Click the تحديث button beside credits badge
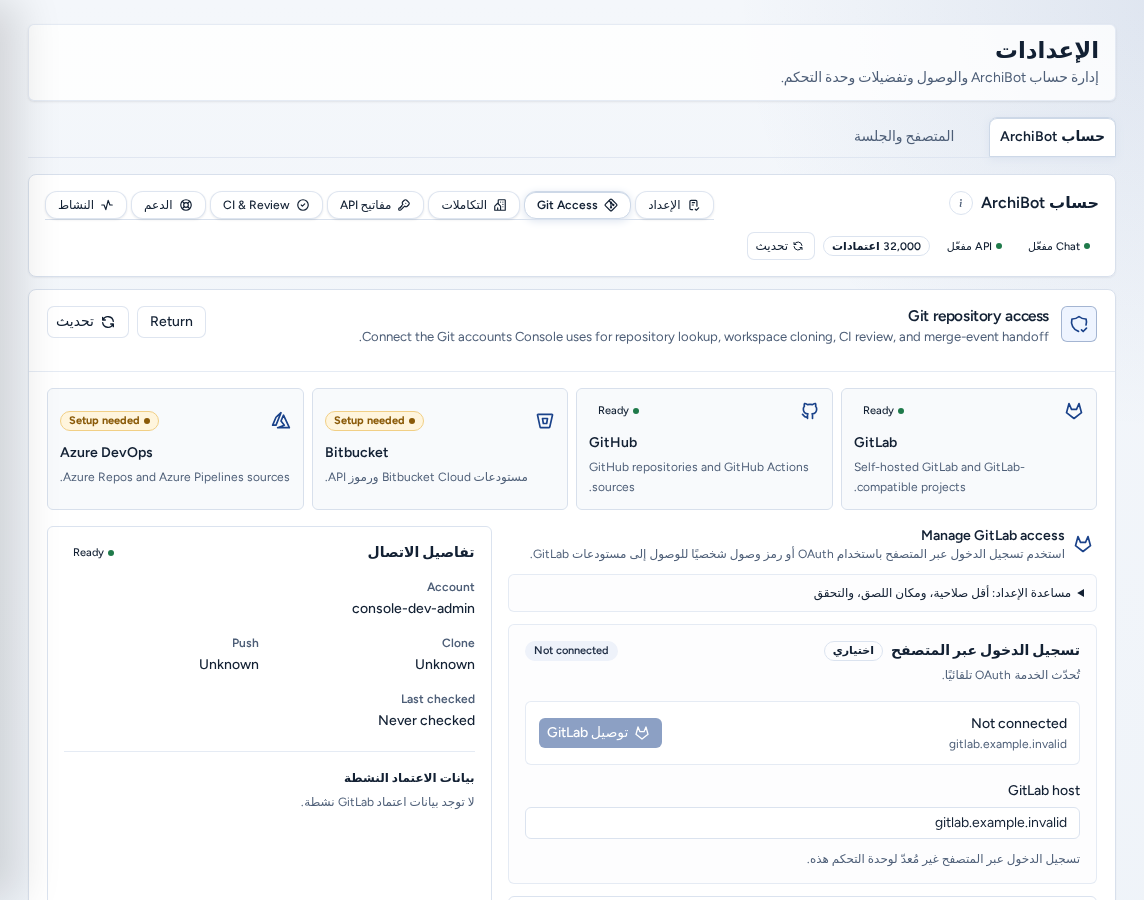 pos(780,247)
